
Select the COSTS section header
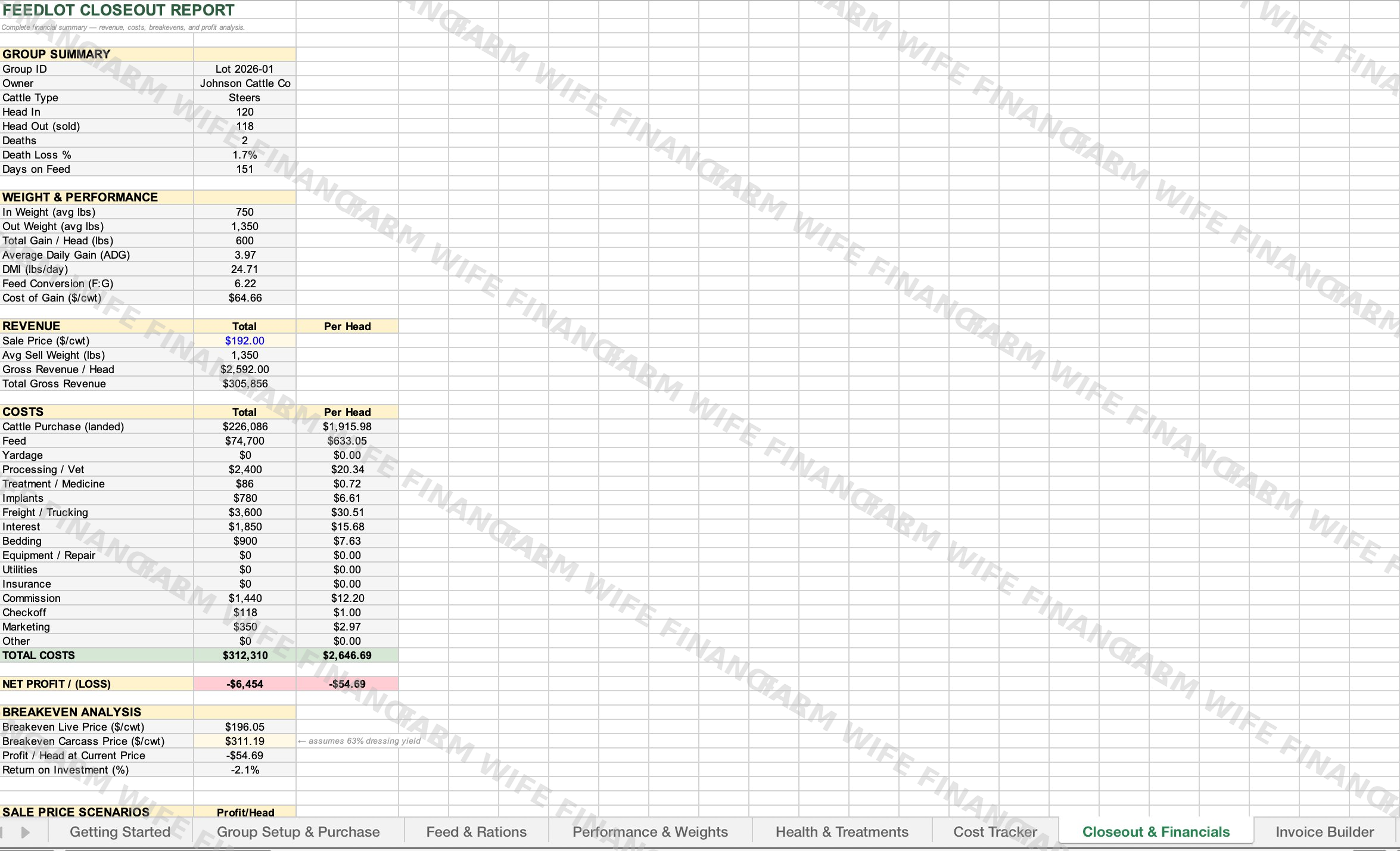point(97,412)
